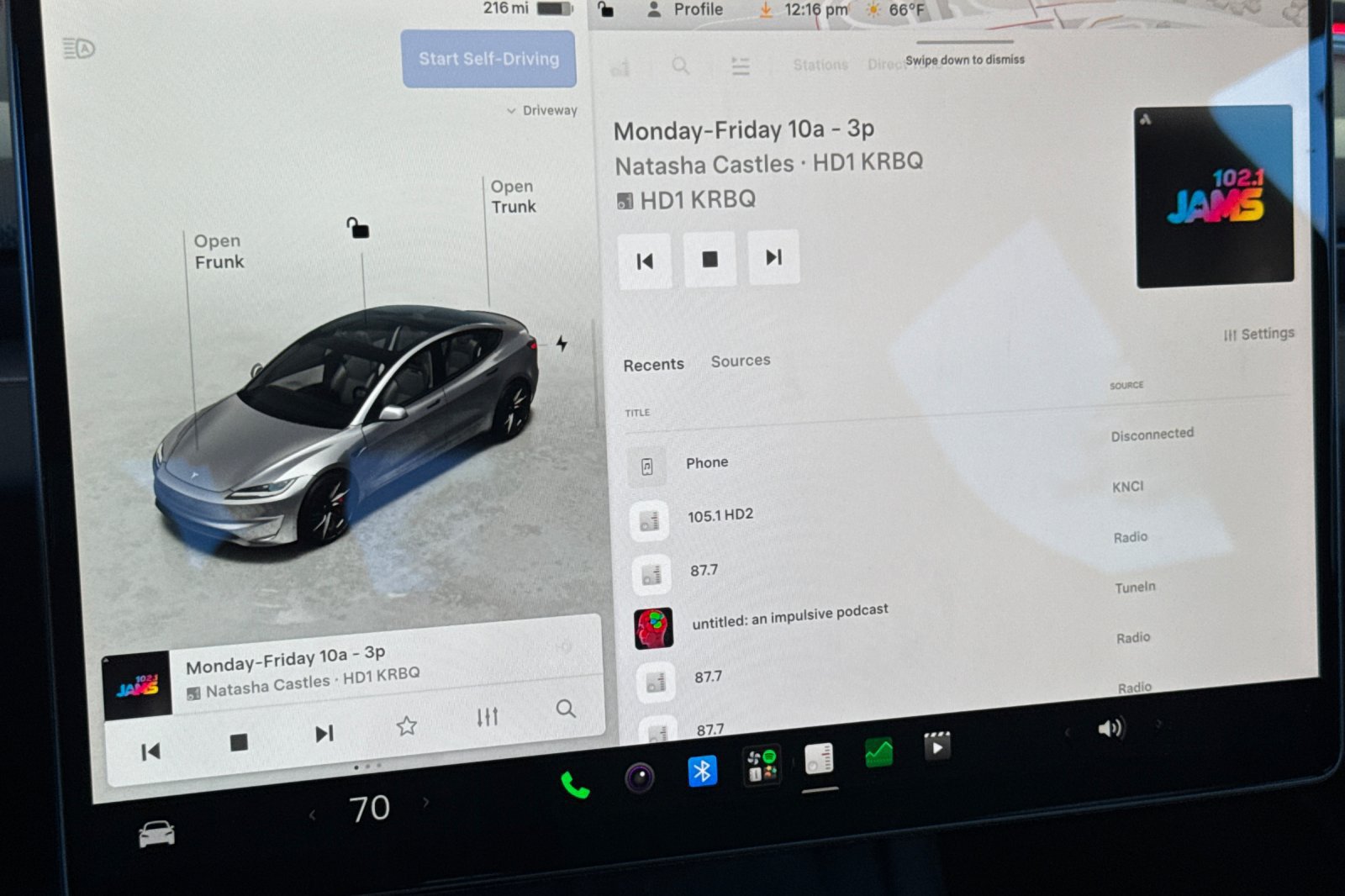Stop playback in main media player
The image size is (1345, 896).
709,259
